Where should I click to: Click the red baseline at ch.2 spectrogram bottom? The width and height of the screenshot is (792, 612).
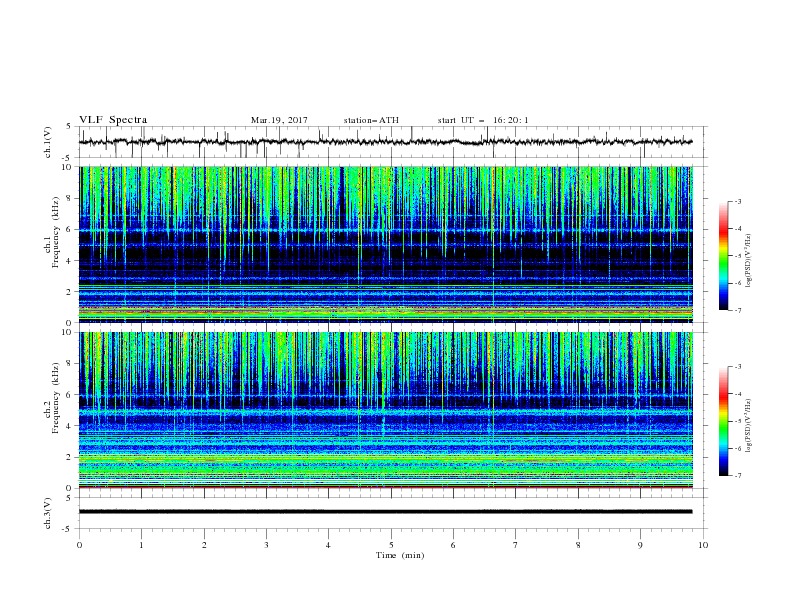tap(385, 487)
